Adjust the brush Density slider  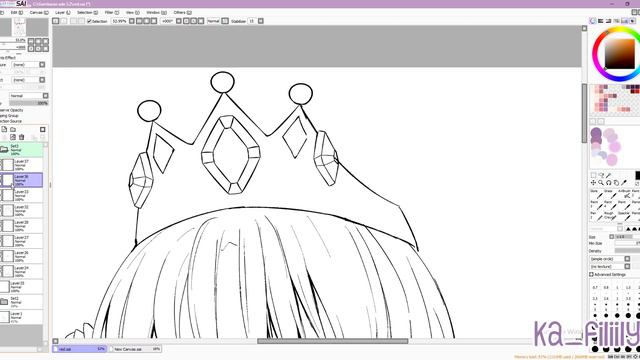[x=627, y=251]
